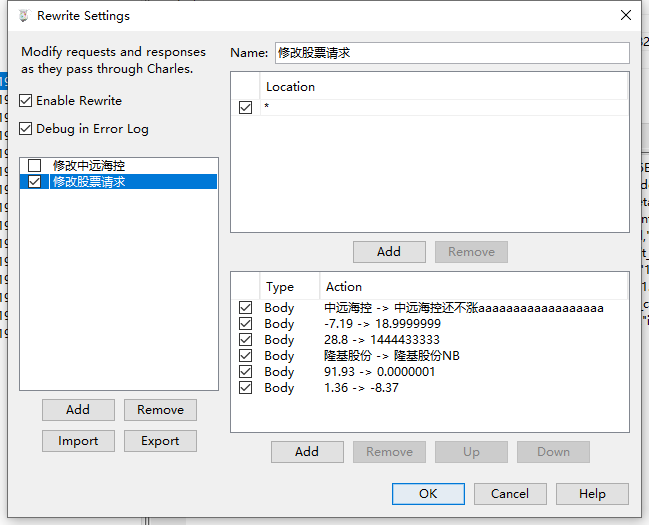Close the Rewrite Settings window

tap(626, 15)
